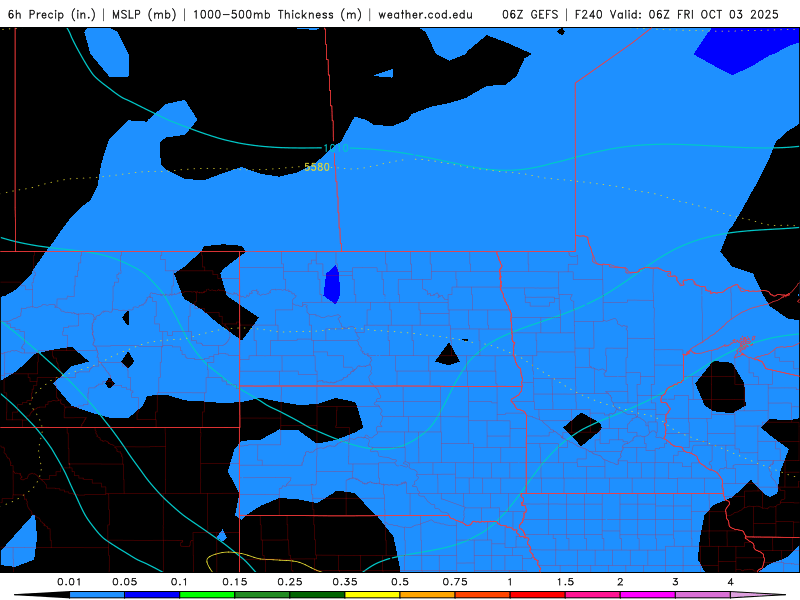Select the medium green 0.15 legend swatch
Screen dimensions: 800x600
coord(262,595)
